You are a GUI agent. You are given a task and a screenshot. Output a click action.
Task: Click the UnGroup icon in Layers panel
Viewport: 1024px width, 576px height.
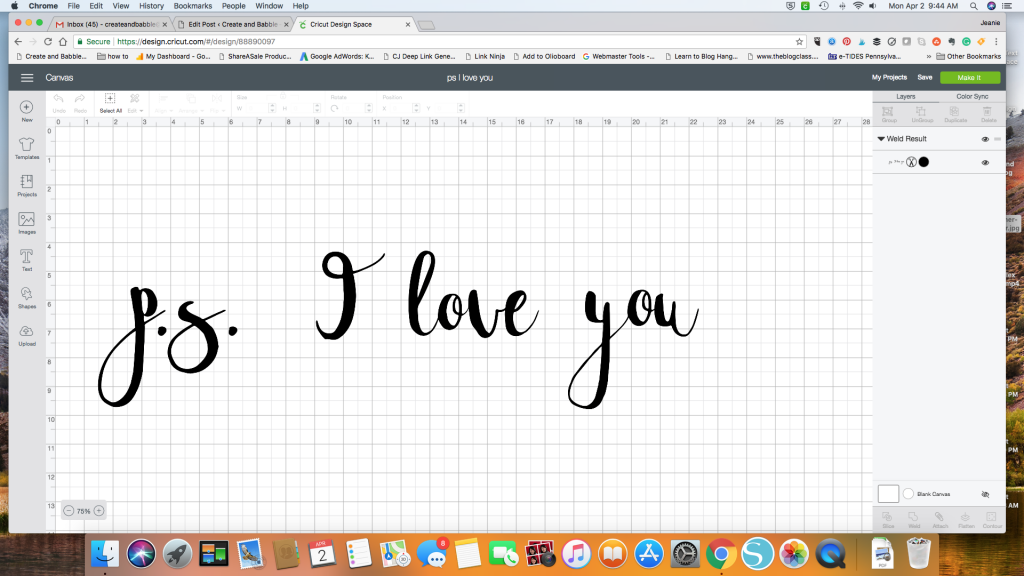(922, 114)
